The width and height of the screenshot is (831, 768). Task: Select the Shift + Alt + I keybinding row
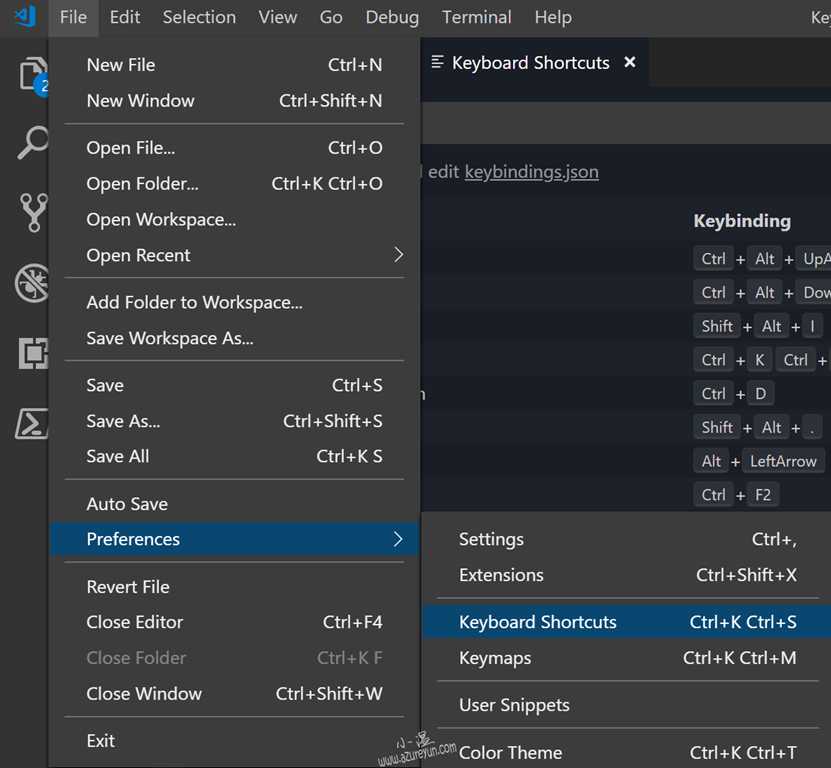click(x=626, y=326)
